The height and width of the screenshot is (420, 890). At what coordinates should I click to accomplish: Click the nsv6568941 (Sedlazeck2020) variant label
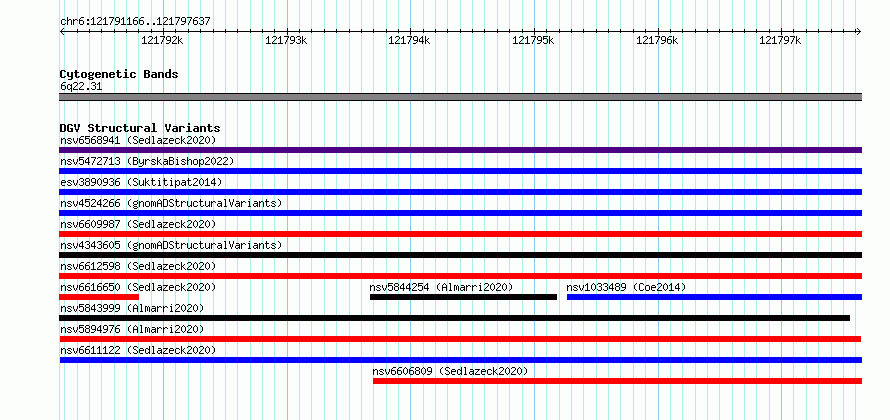(138, 140)
